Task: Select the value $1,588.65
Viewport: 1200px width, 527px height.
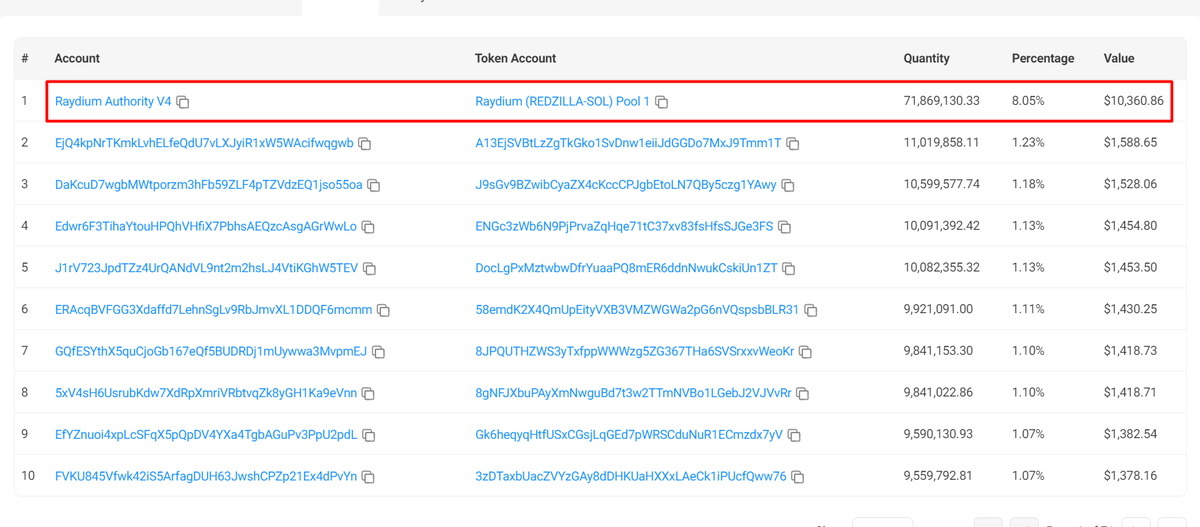Action: (x=1130, y=143)
